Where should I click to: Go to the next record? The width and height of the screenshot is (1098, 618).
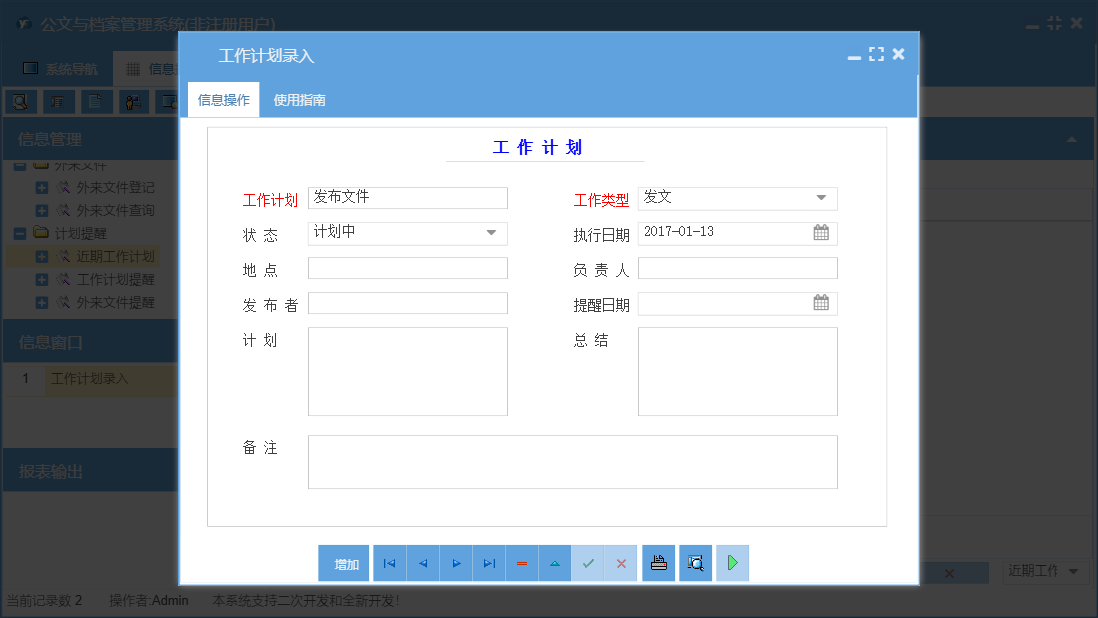click(455, 563)
